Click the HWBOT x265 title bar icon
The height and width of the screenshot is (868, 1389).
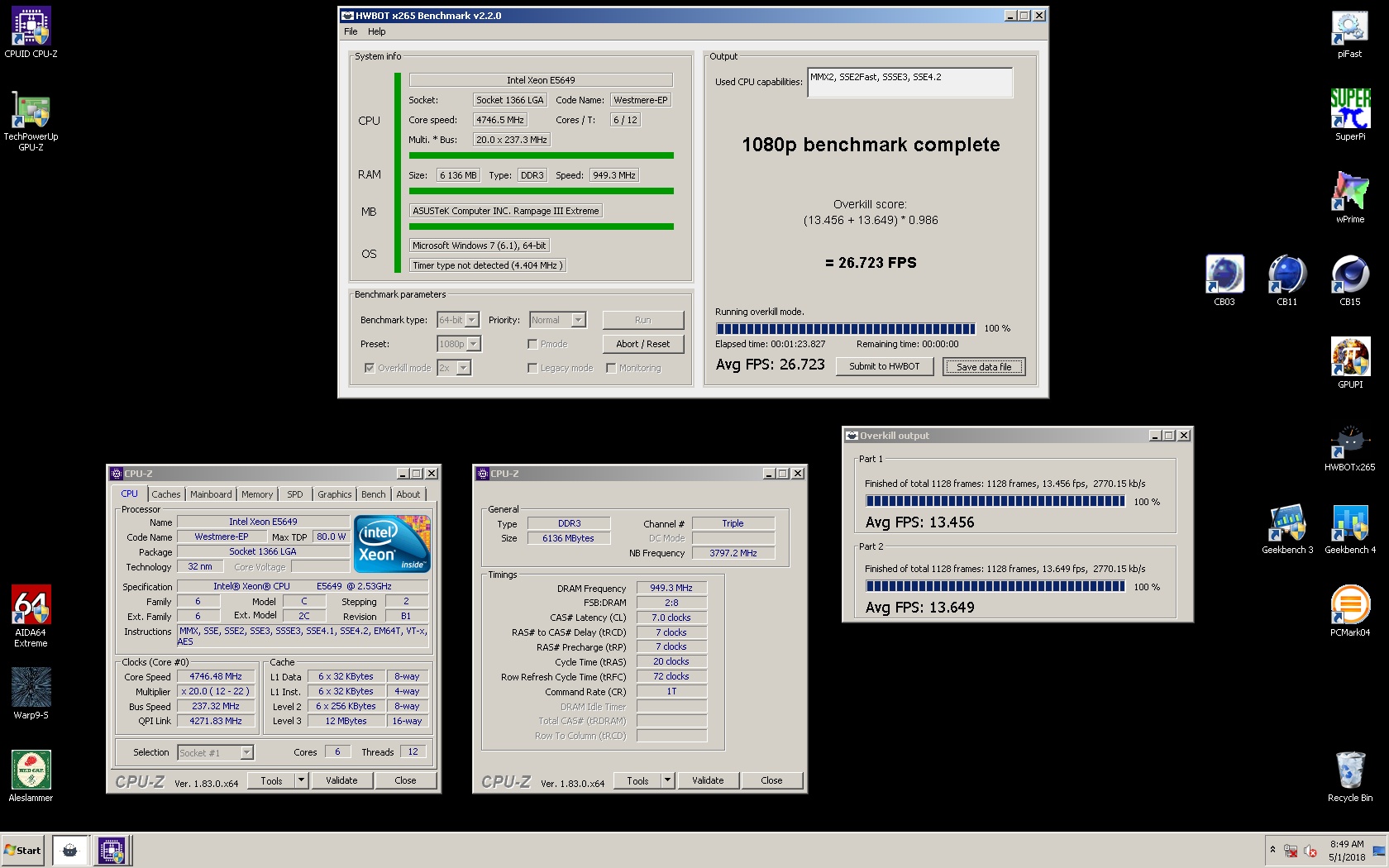(347, 15)
